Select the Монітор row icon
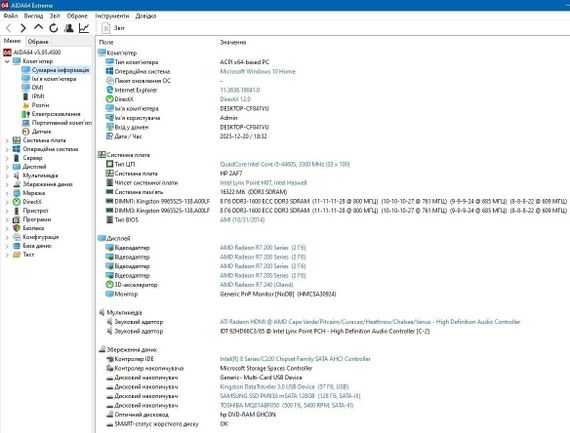Image resolution: width=570 pixels, height=433 pixels. (x=109, y=294)
